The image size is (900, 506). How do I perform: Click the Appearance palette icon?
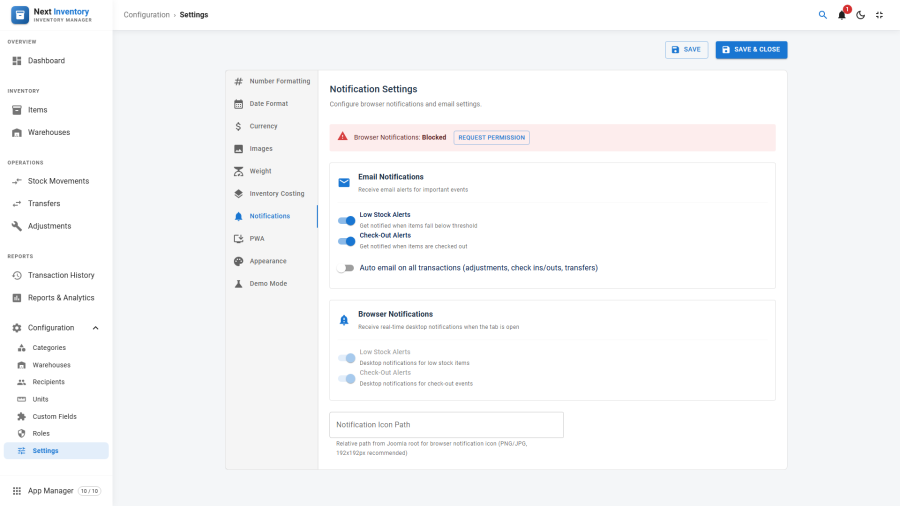[x=238, y=261]
